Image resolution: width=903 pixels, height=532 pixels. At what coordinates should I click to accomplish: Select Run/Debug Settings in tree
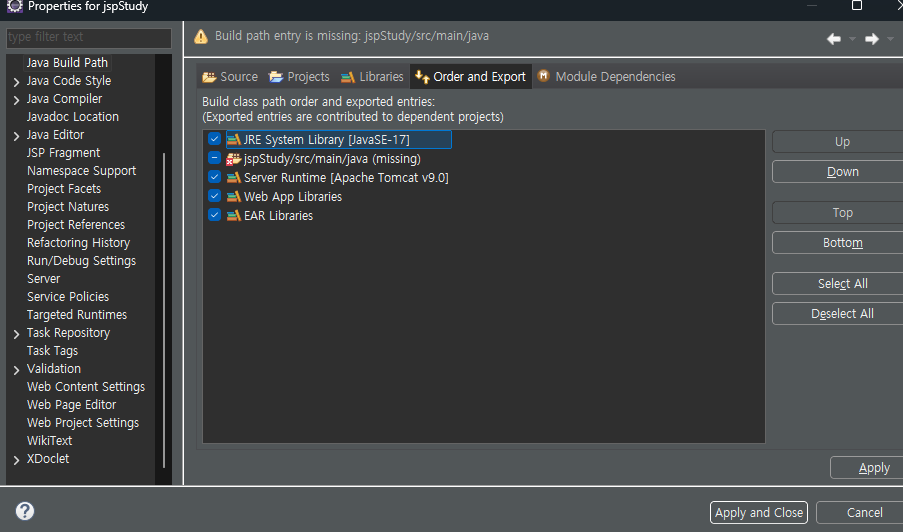pos(81,260)
